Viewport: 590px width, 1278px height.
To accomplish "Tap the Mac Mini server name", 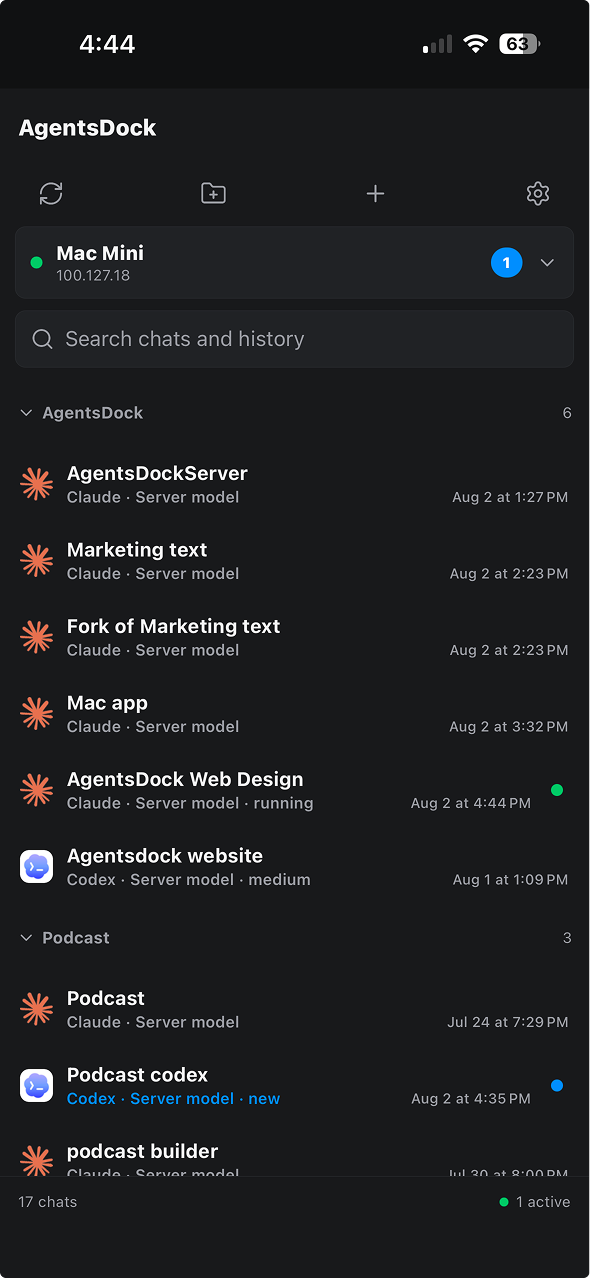I will pyautogui.click(x=100, y=253).
